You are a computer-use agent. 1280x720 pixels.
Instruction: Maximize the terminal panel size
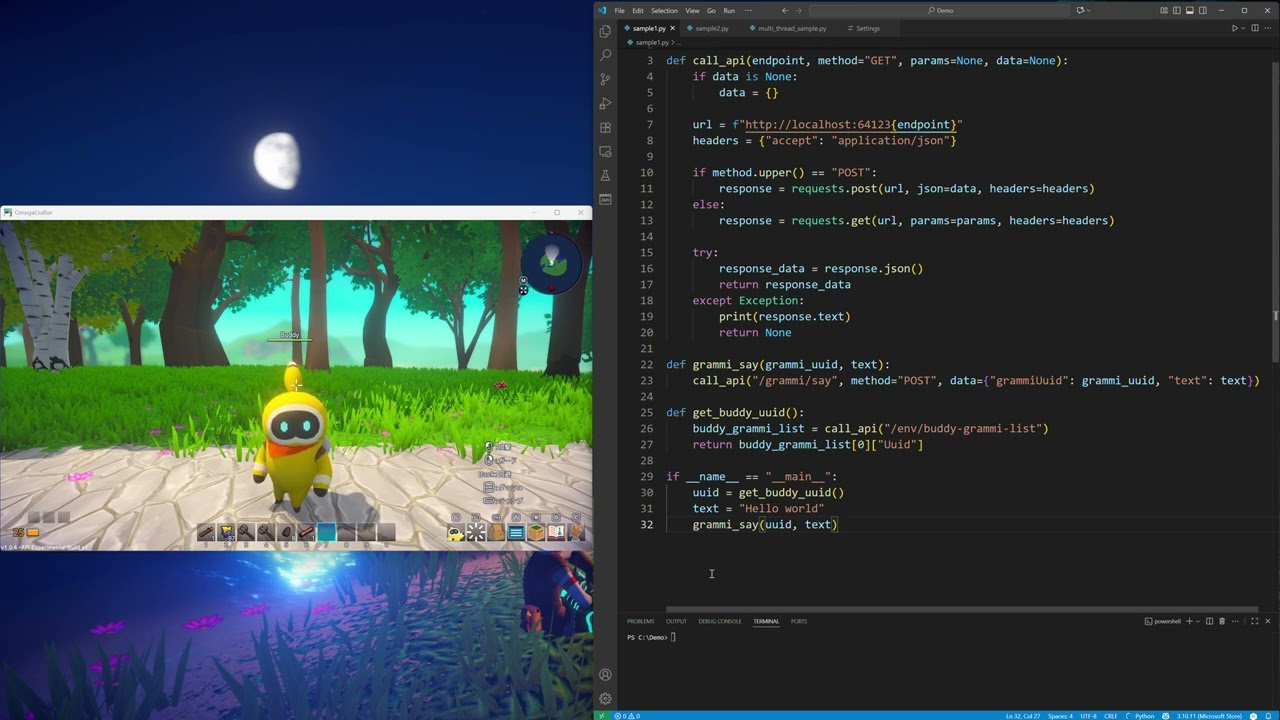[x=1255, y=621]
